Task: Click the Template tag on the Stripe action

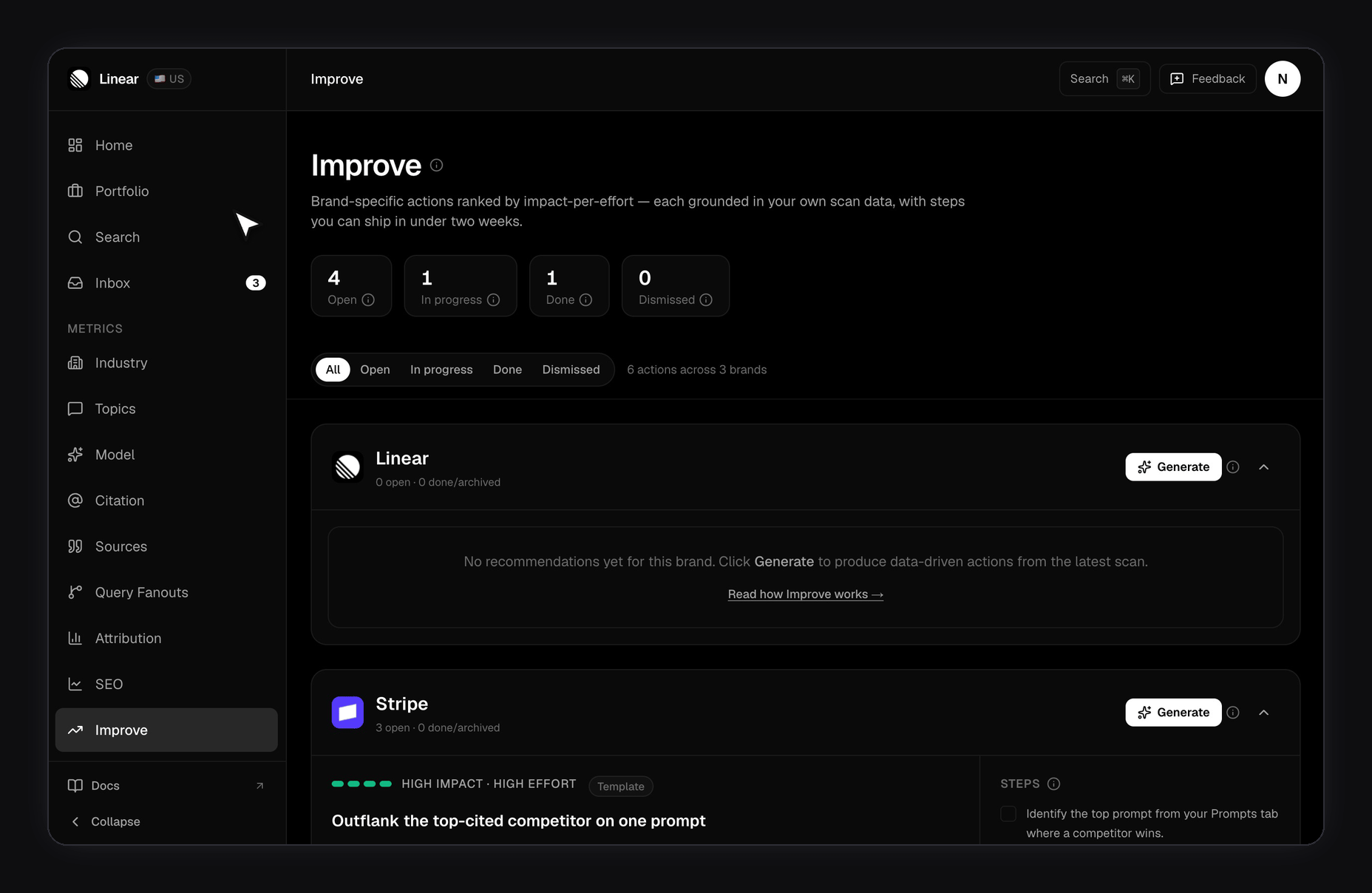Action: 621,787
